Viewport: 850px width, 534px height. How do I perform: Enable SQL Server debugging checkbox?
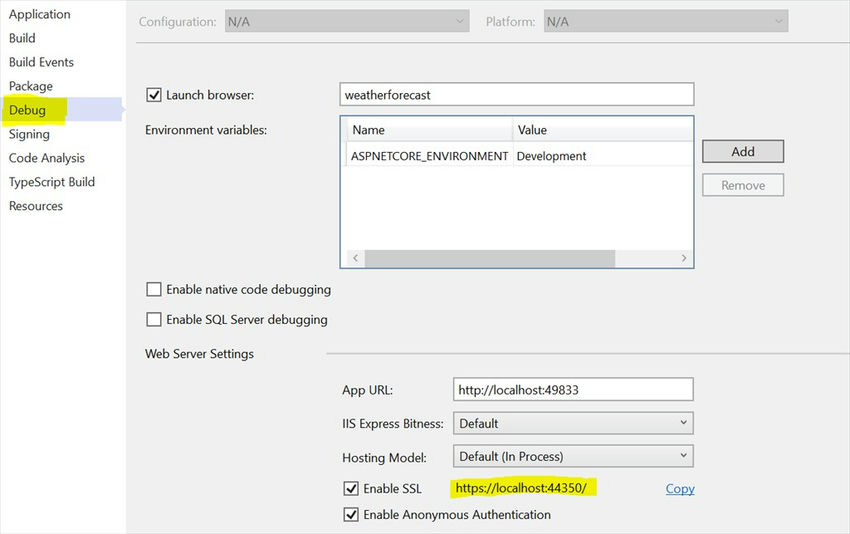pos(154,319)
